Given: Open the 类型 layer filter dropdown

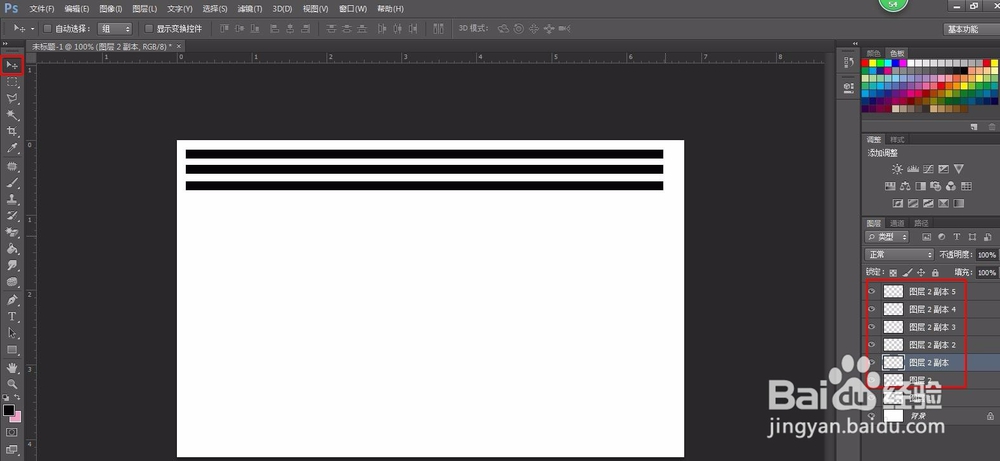Looking at the screenshot, I should (887, 237).
